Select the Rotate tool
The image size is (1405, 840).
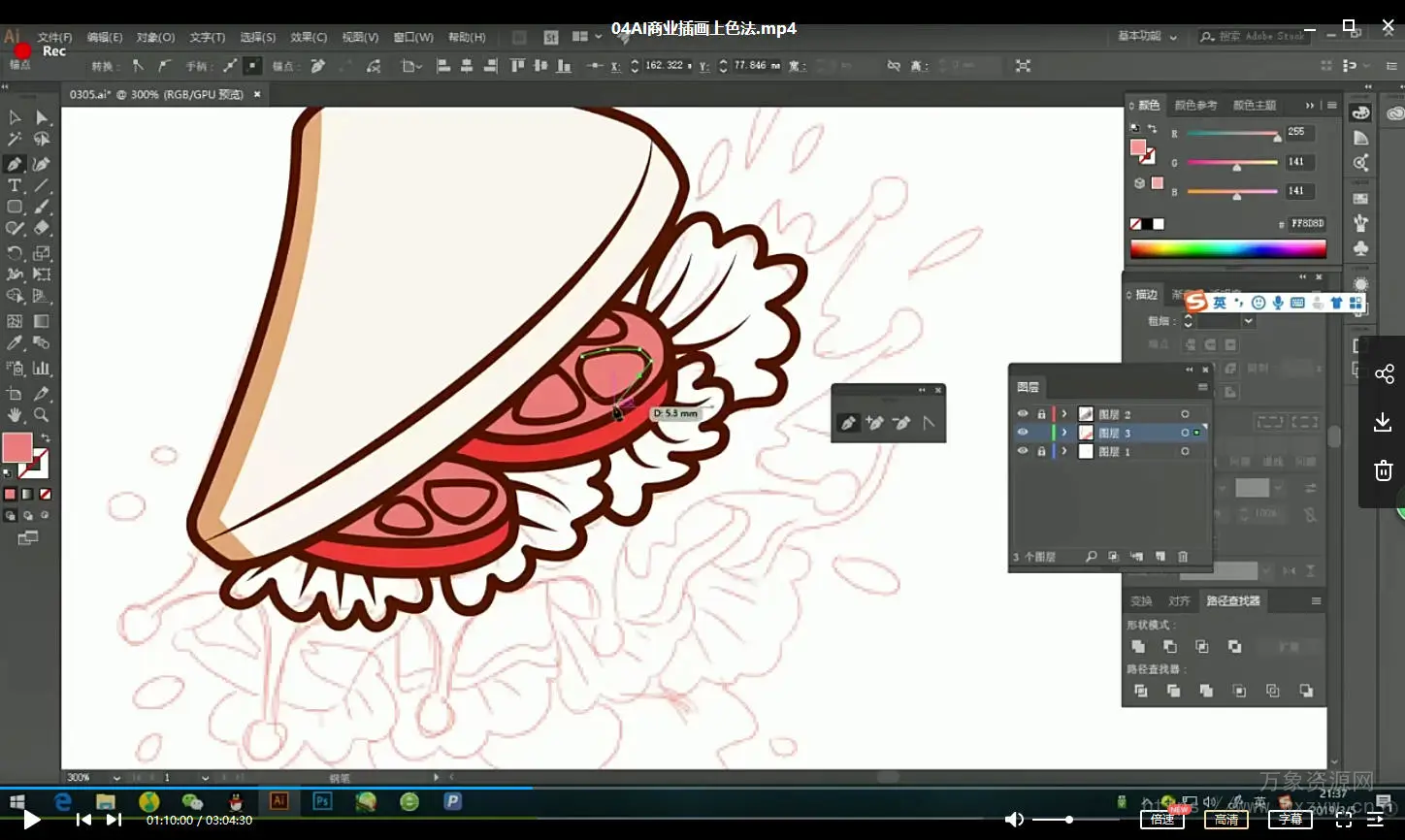click(x=15, y=253)
